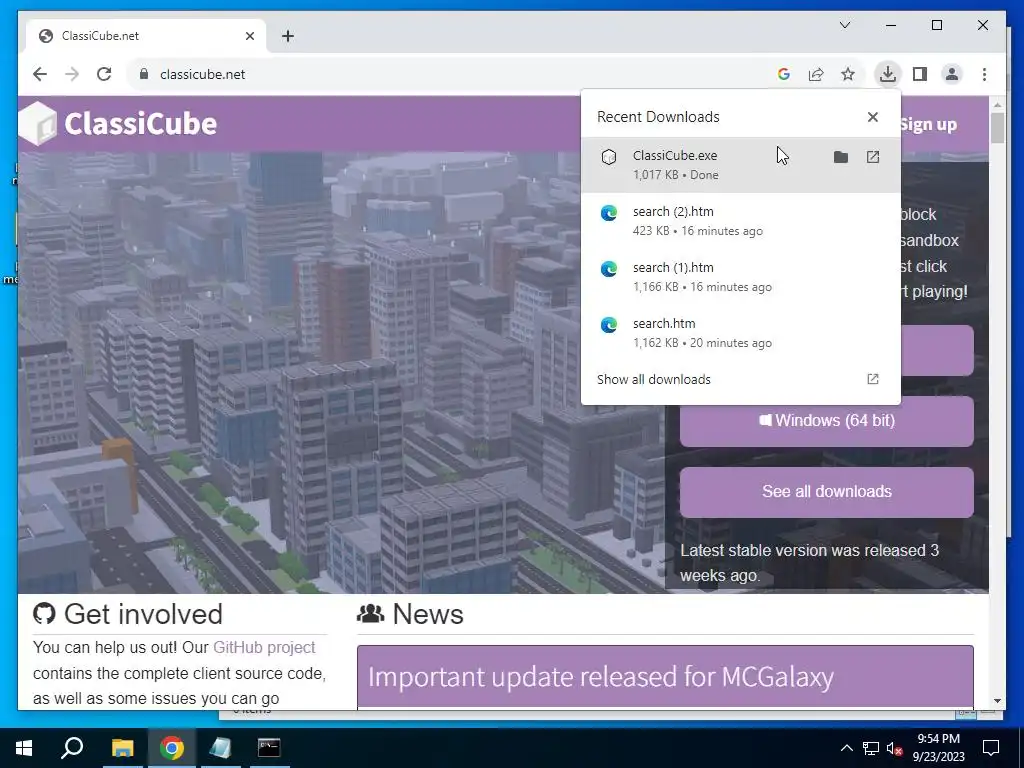Viewport: 1024px width, 768px height.
Task: Open ClassiCube.exe via the open icon
Action: pyautogui.click(x=872, y=157)
